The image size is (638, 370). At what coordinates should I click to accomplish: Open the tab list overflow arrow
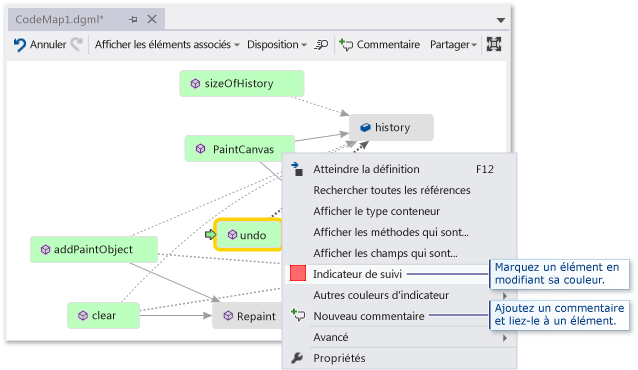point(501,20)
